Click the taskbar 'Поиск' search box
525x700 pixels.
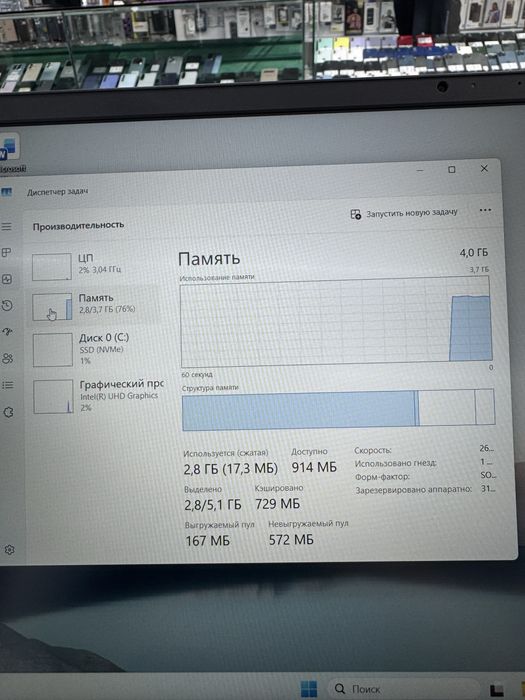pyautogui.click(x=404, y=689)
